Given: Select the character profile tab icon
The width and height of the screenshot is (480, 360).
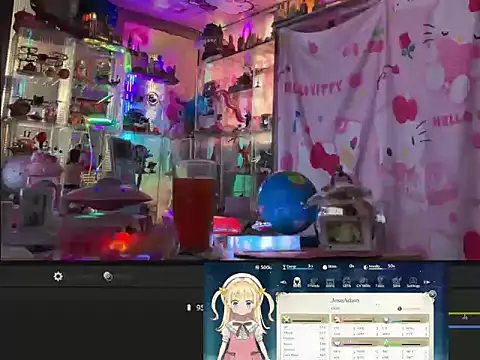Looking at the screenshot, I should pos(297,282).
